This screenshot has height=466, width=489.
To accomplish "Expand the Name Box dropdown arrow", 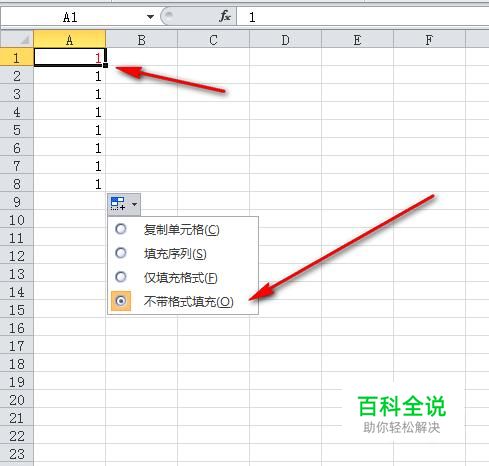I will click(x=150, y=17).
